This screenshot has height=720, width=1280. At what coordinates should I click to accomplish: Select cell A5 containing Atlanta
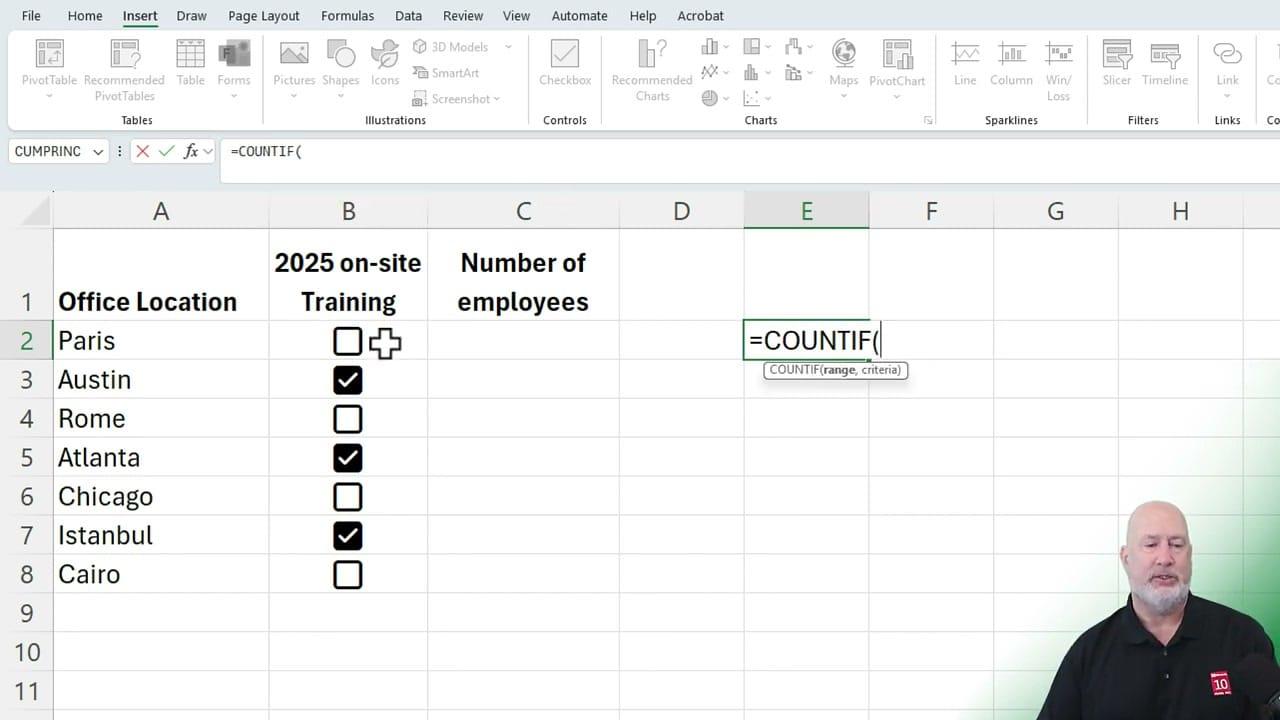coord(160,457)
